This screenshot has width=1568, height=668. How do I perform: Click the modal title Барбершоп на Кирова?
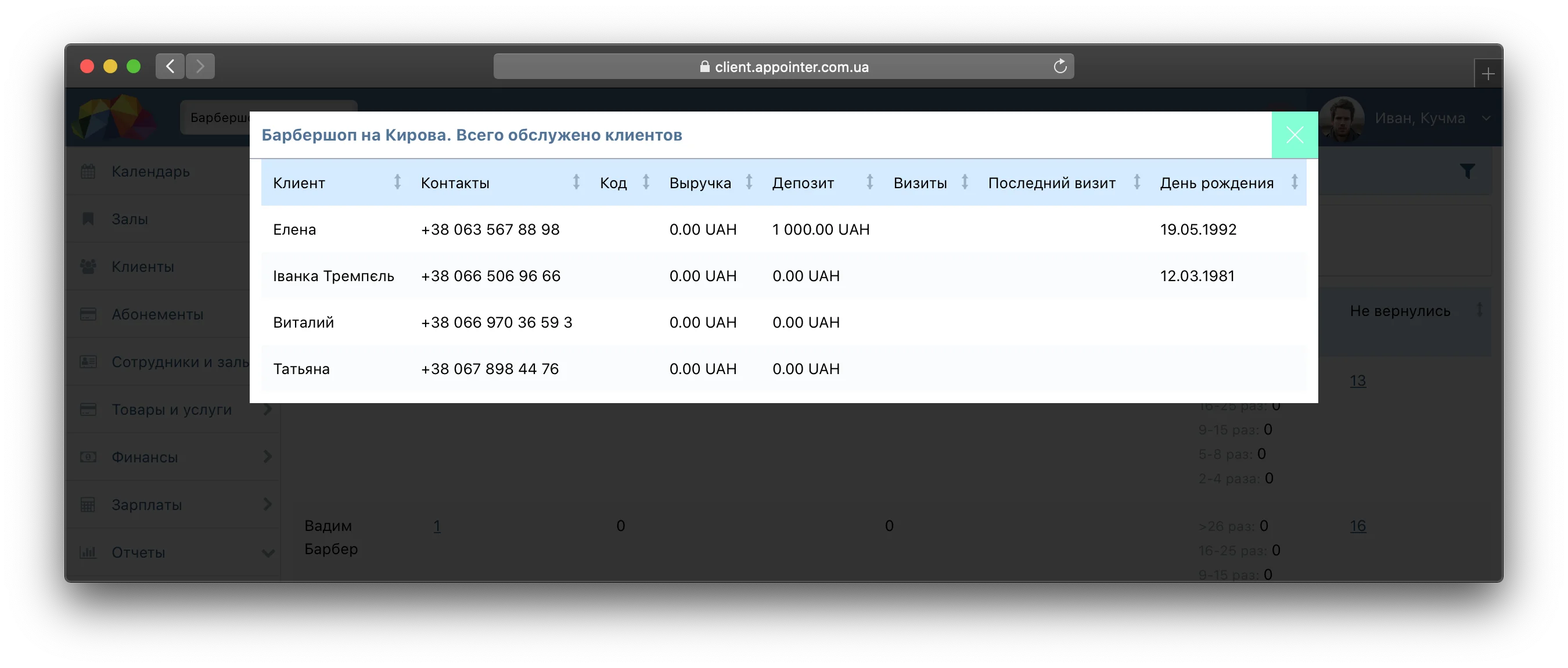tap(472, 135)
